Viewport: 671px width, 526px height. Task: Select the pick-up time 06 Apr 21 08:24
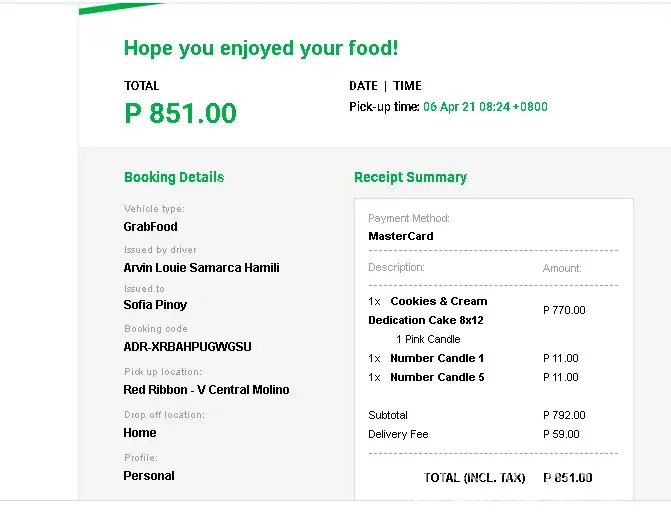point(485,107)
